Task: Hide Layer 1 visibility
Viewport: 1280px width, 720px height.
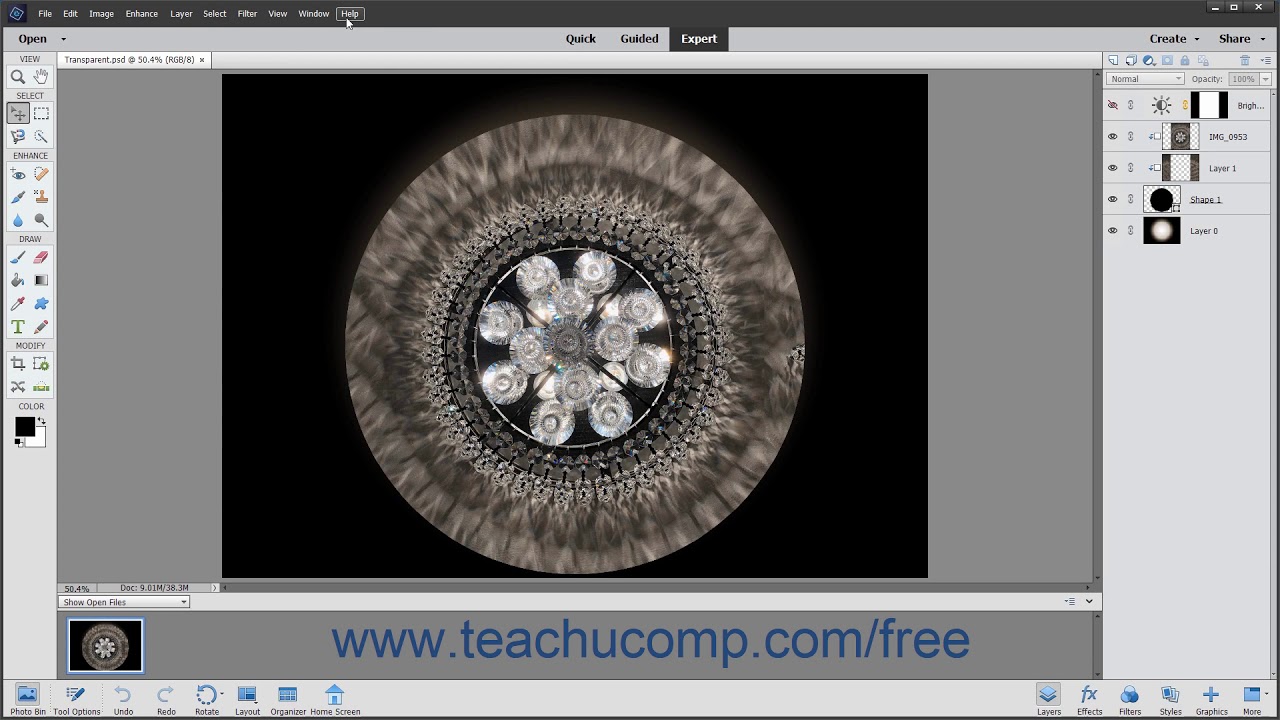Action: tap(1113, 168)
